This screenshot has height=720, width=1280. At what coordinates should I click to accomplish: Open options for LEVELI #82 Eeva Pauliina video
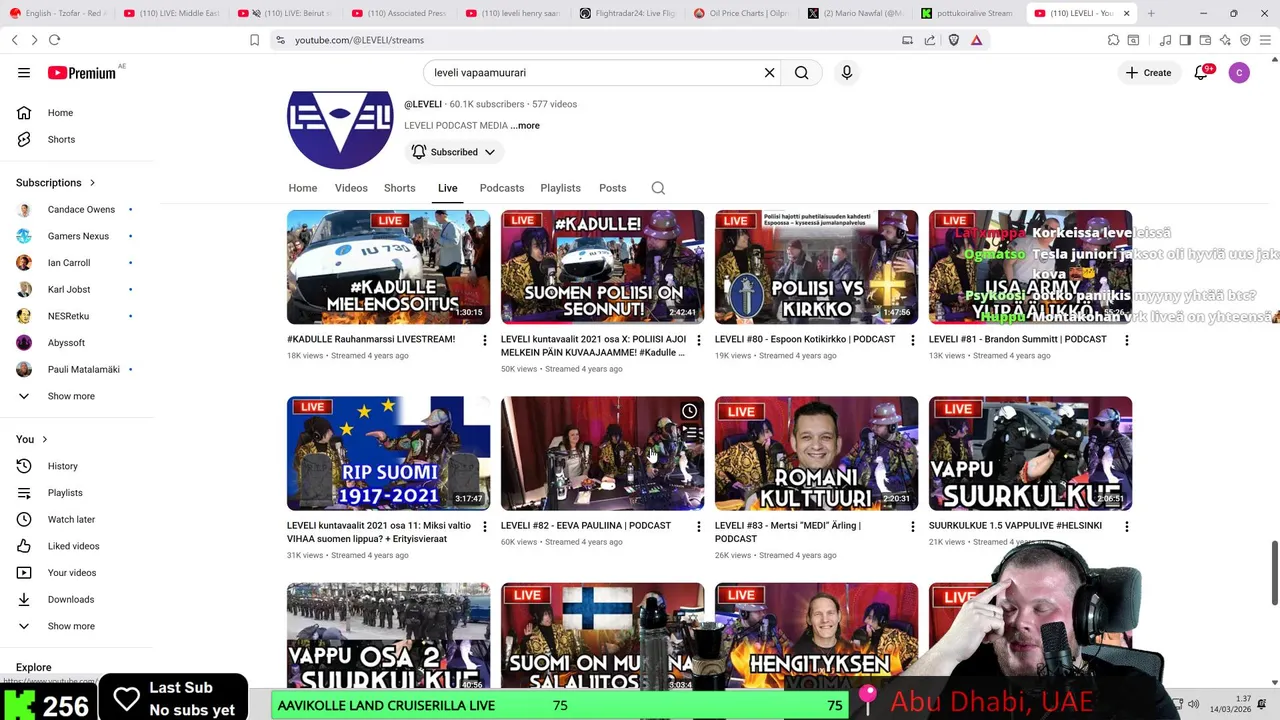(x=698, y=526)
